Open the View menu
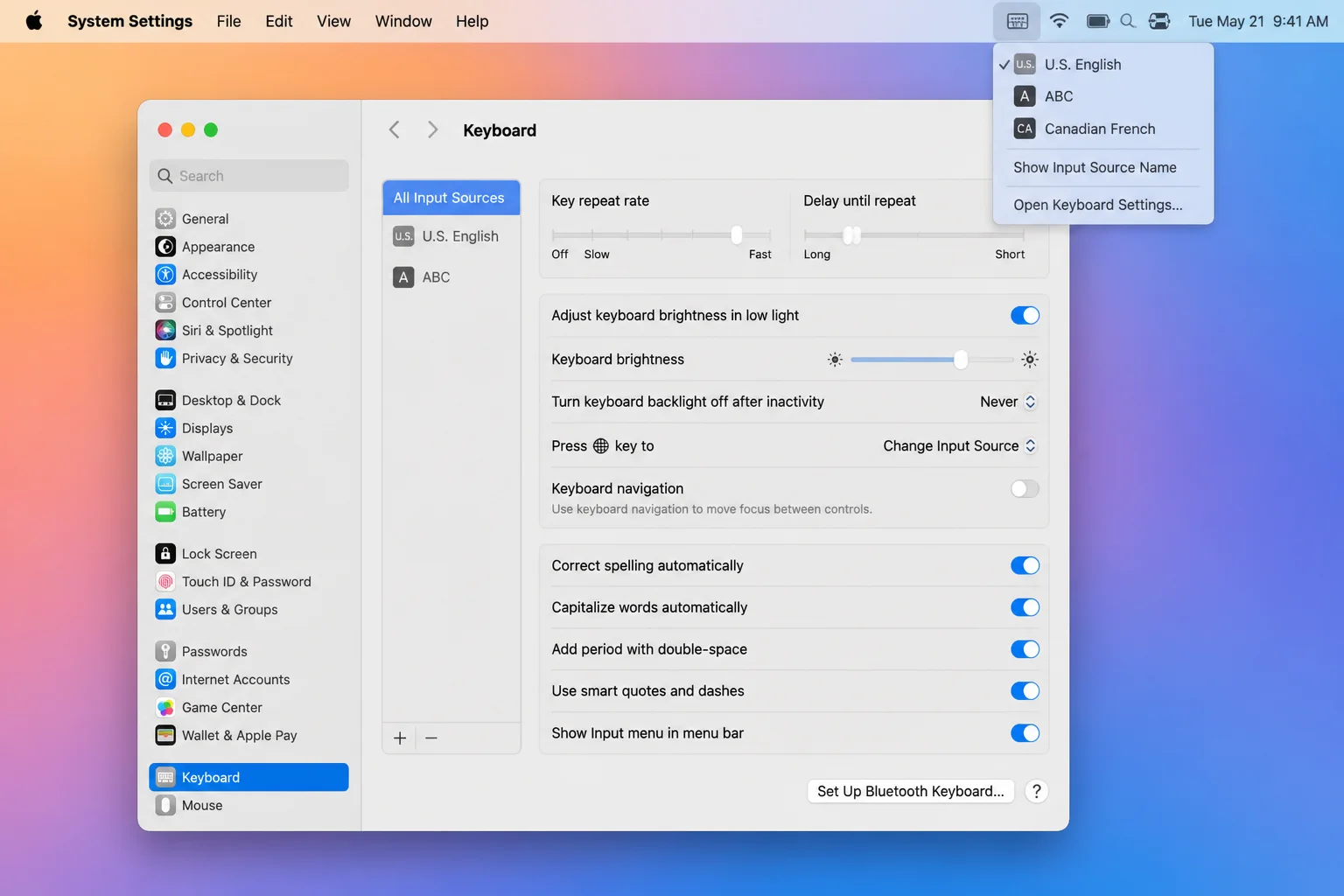The height and width of the screenshot is (896, 1344). (333, 21)
